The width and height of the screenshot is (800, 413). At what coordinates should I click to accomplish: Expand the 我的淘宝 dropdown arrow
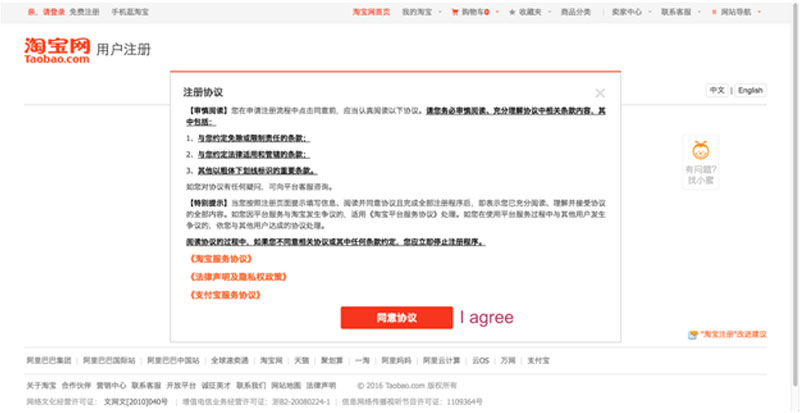coord(440,12)
